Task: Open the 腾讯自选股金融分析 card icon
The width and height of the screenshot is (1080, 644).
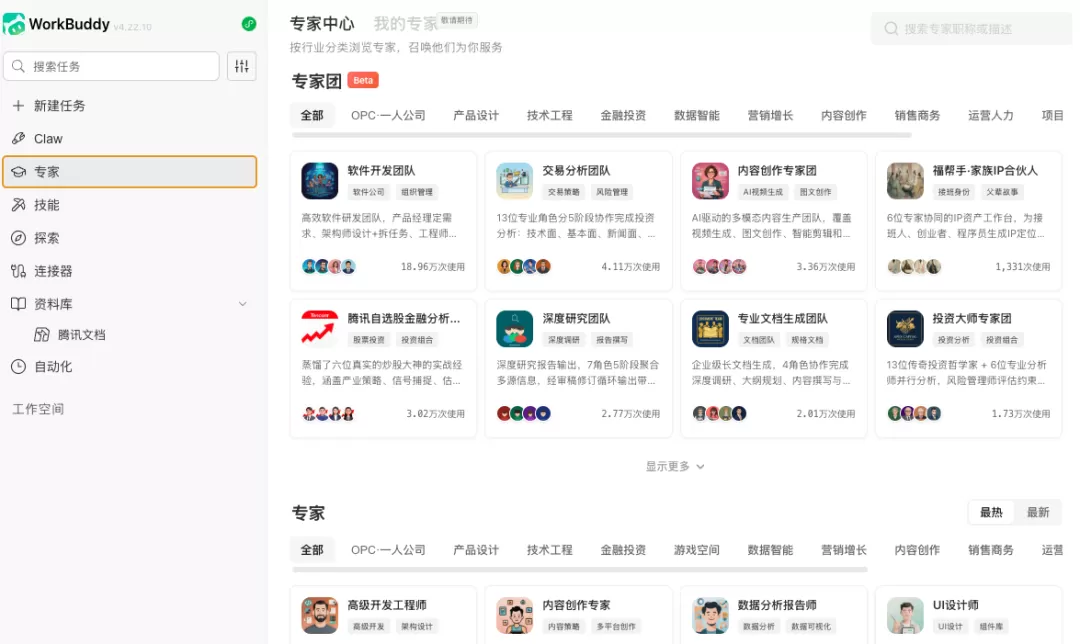Action: click(320, 329)
